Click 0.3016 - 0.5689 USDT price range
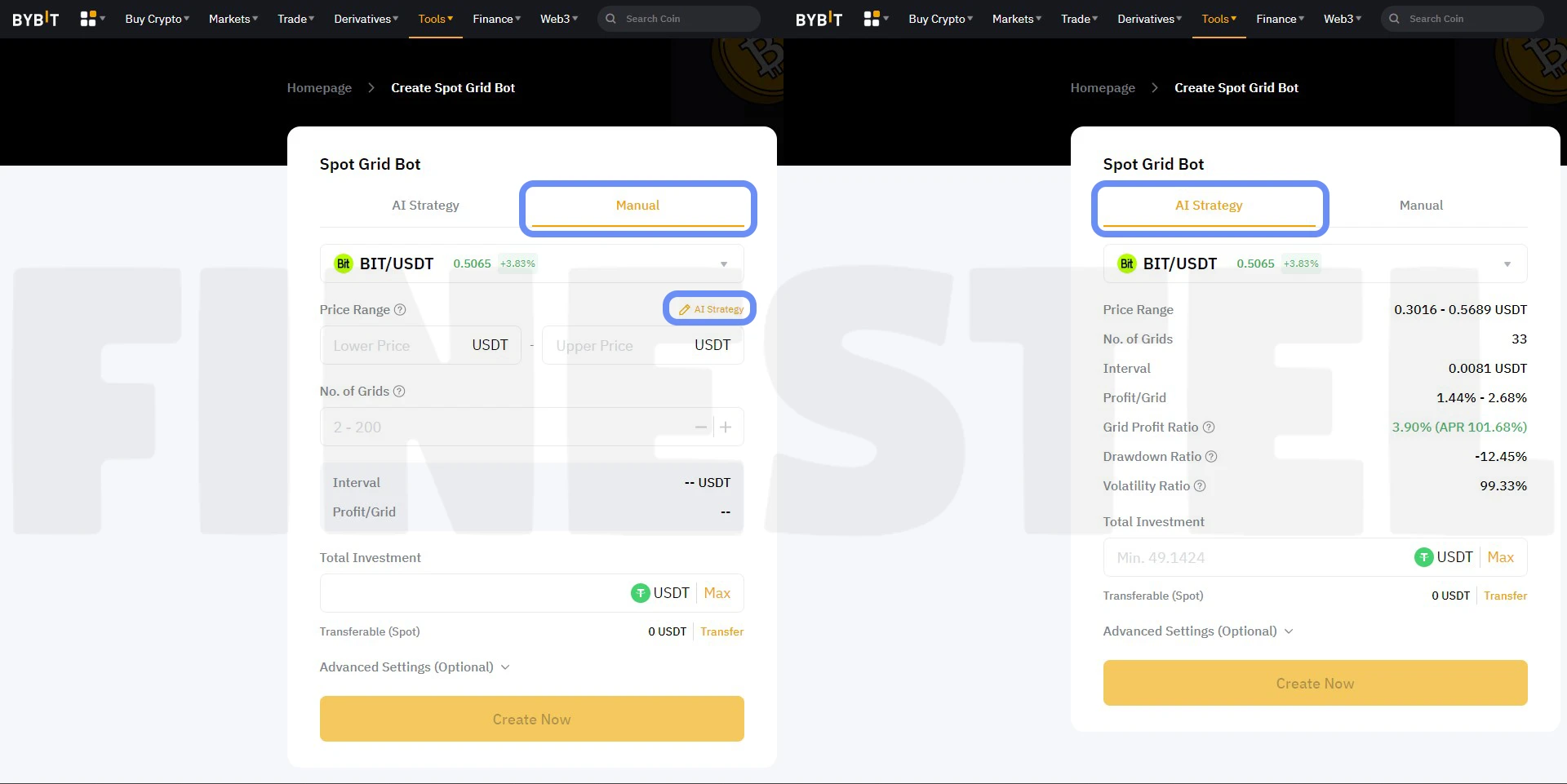This screenshot has width=1567, height=784. [1460, 310]
